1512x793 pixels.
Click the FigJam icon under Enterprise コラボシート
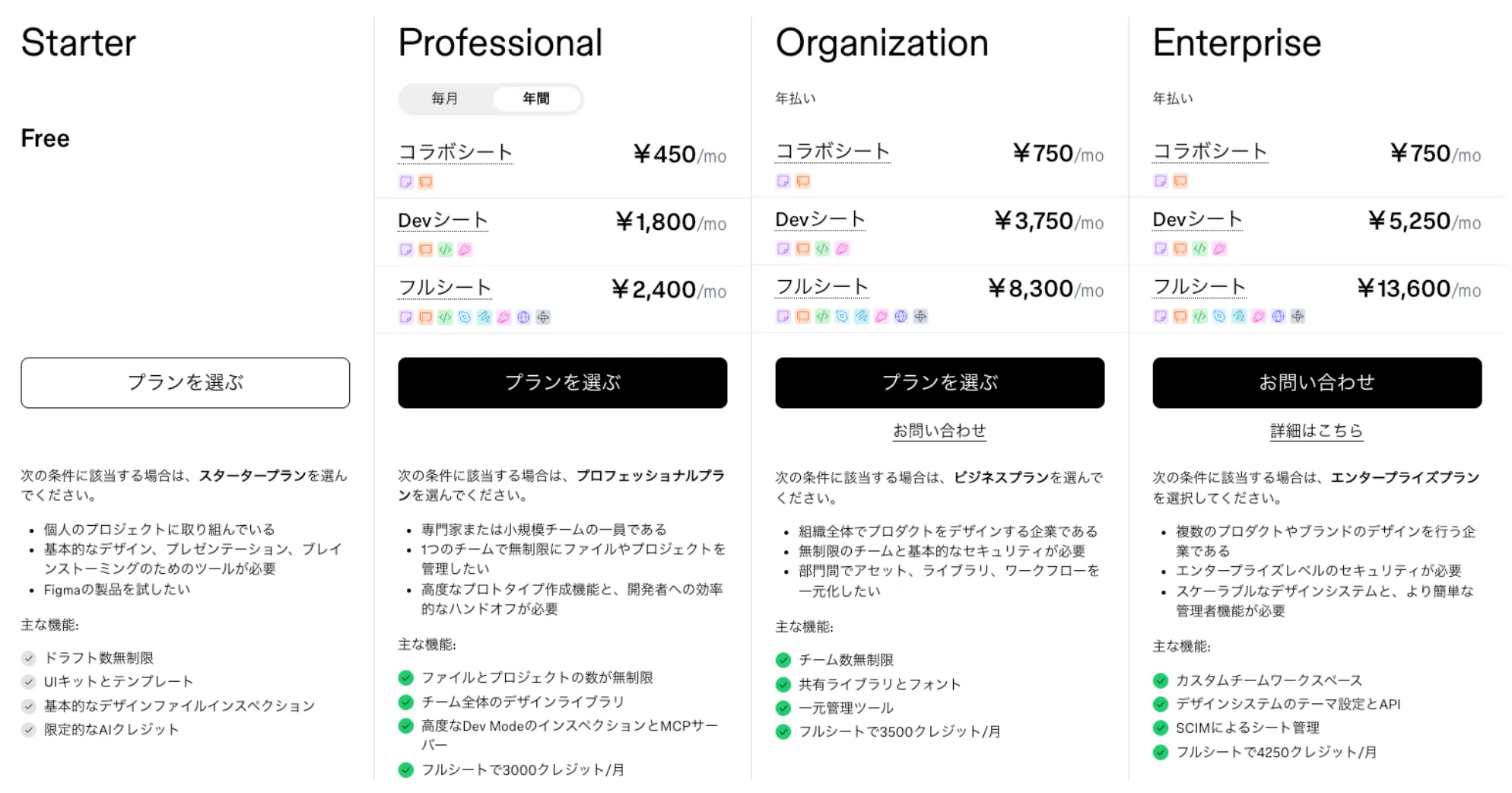(x=1160, y=181)
